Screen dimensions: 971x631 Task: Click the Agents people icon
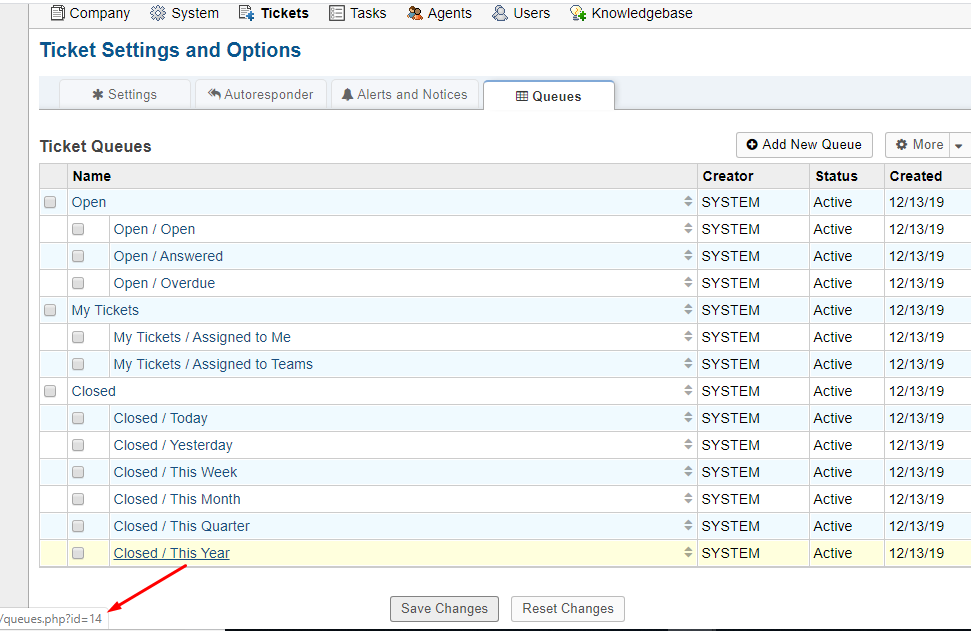[415, 13]
